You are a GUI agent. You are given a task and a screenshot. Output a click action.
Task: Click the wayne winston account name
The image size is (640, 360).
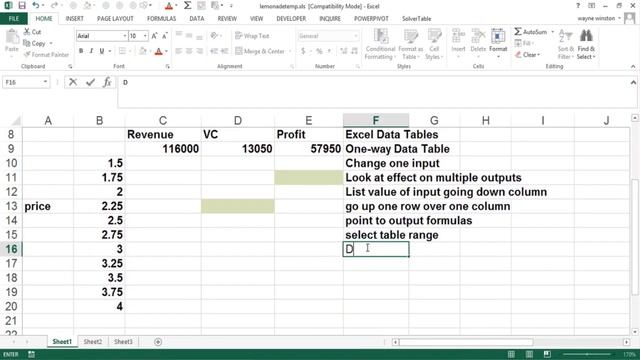(x=596, y=18)
